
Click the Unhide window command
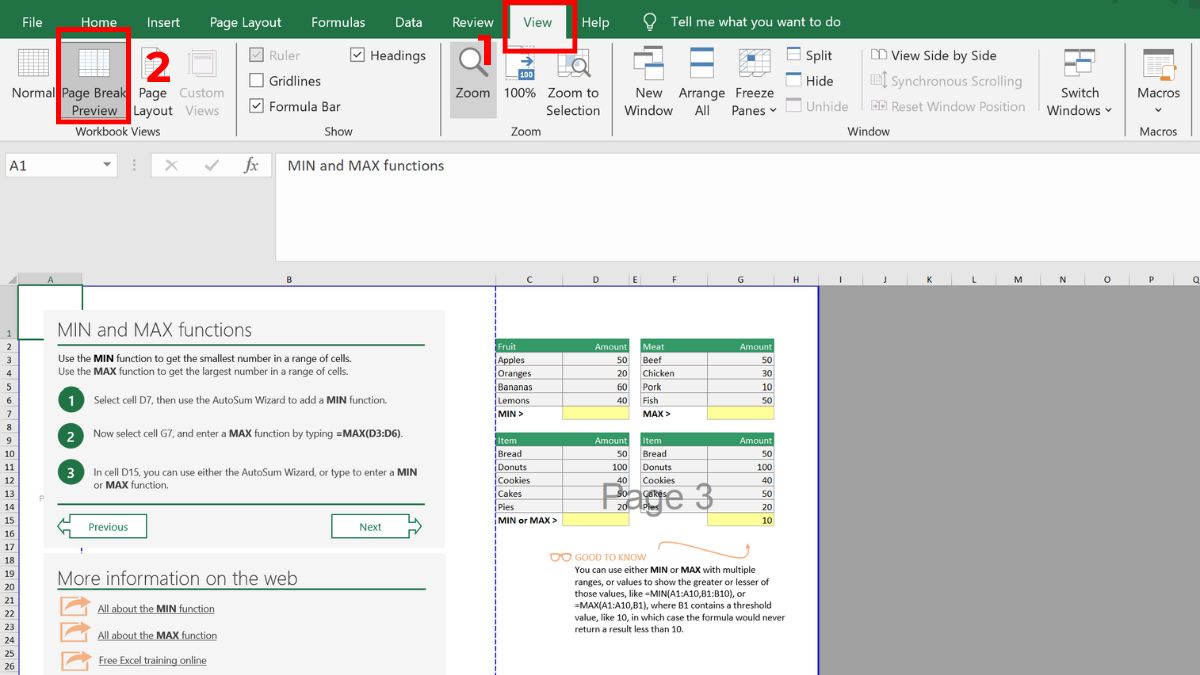(817, 106)
